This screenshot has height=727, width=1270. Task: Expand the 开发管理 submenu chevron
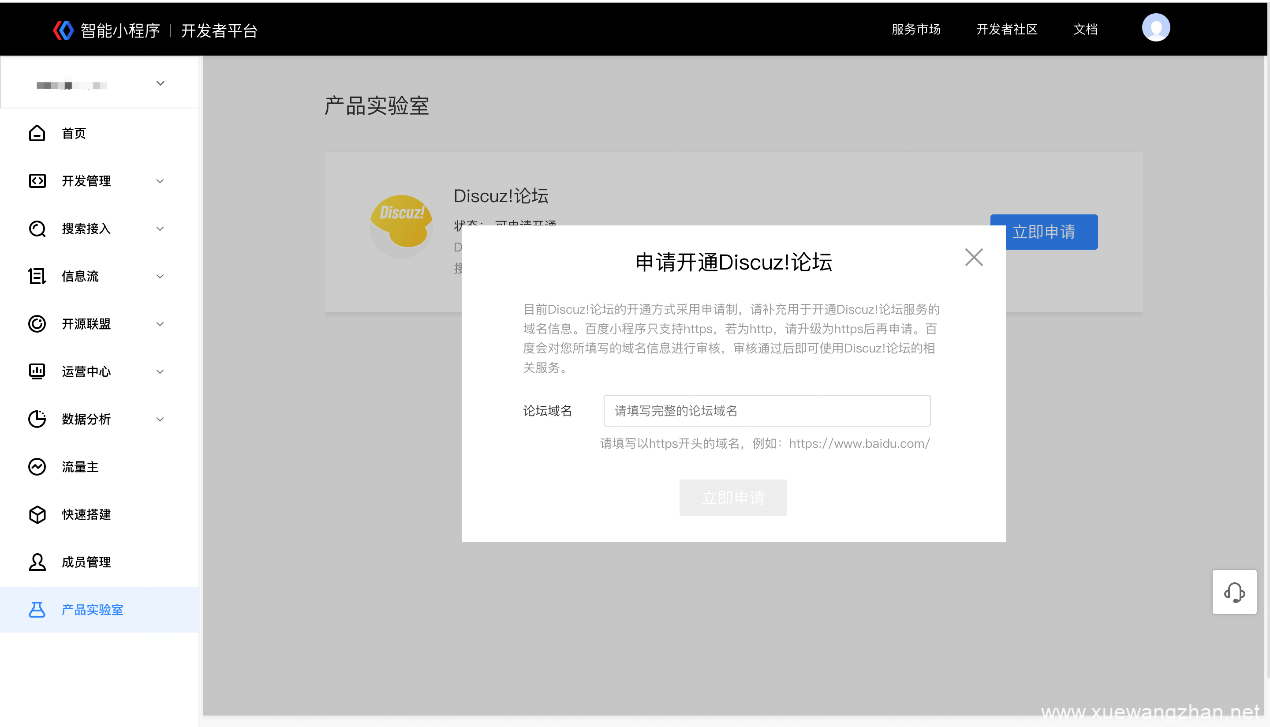[x=160, y=181]
